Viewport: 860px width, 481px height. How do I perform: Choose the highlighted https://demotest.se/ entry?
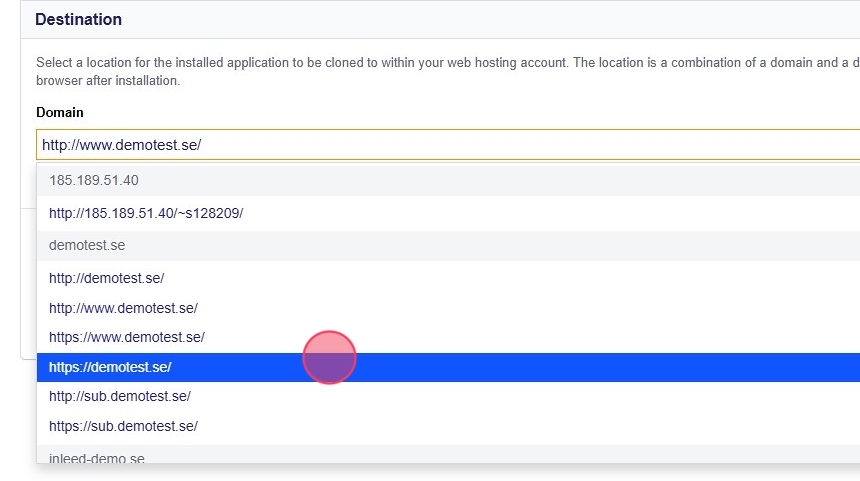tap(110, 367)
